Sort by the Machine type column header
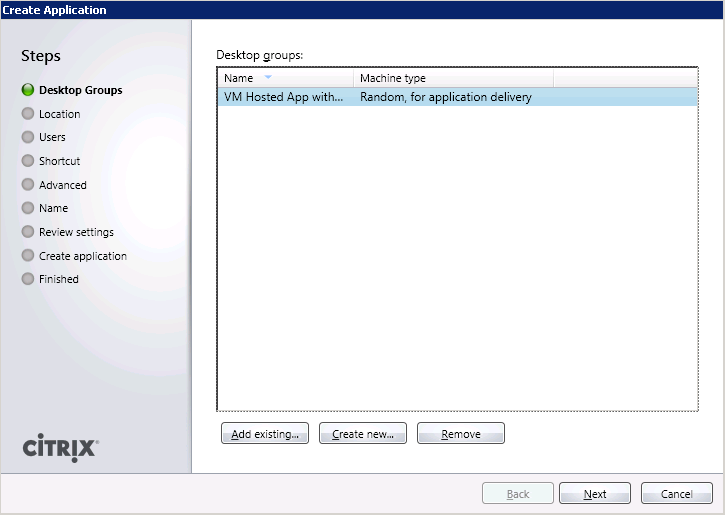The width and height of the screenshot is (725, 515). pyautogui.click(x=453, y=78)
